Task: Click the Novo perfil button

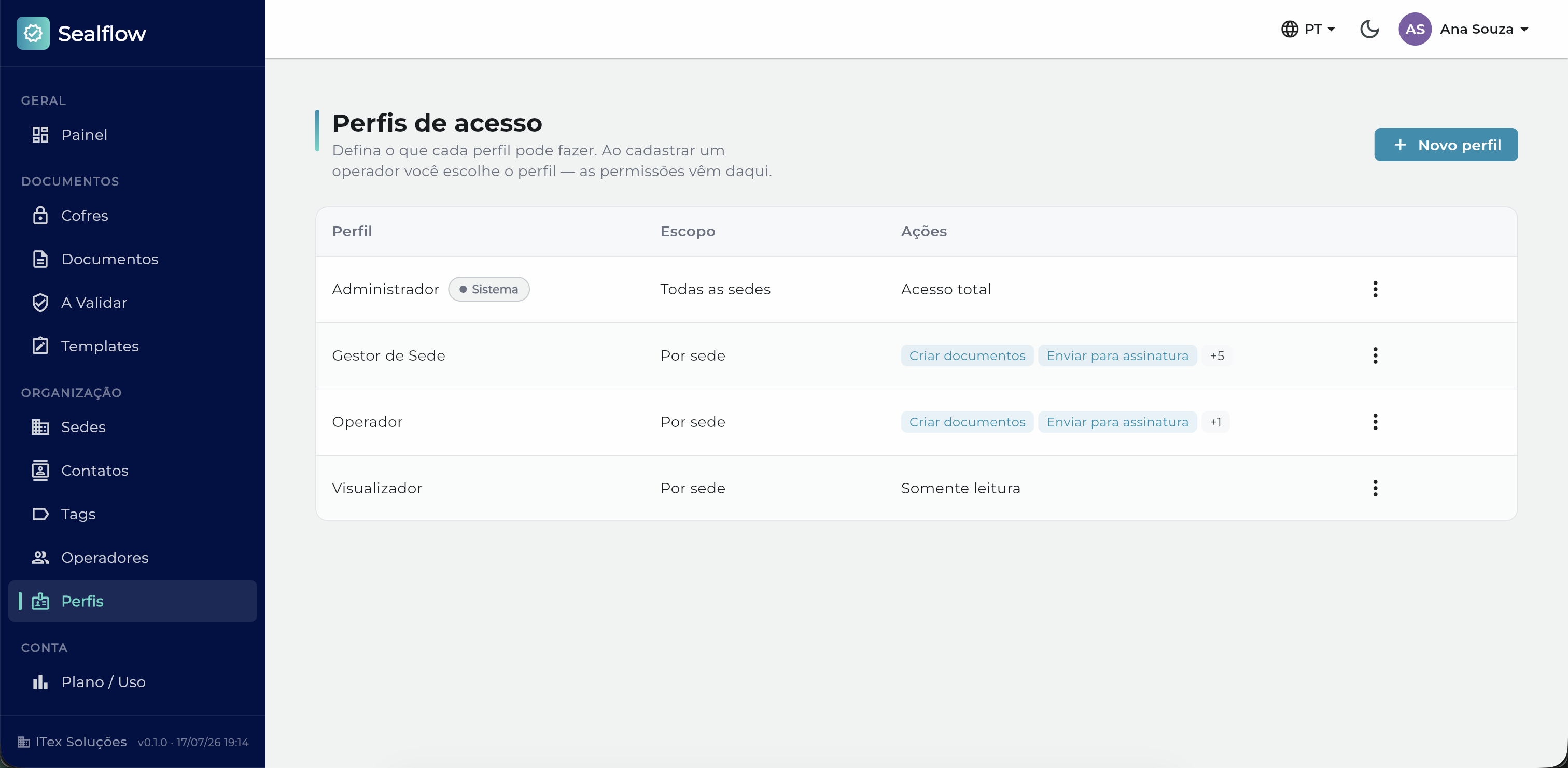Action: [1446, 145]
